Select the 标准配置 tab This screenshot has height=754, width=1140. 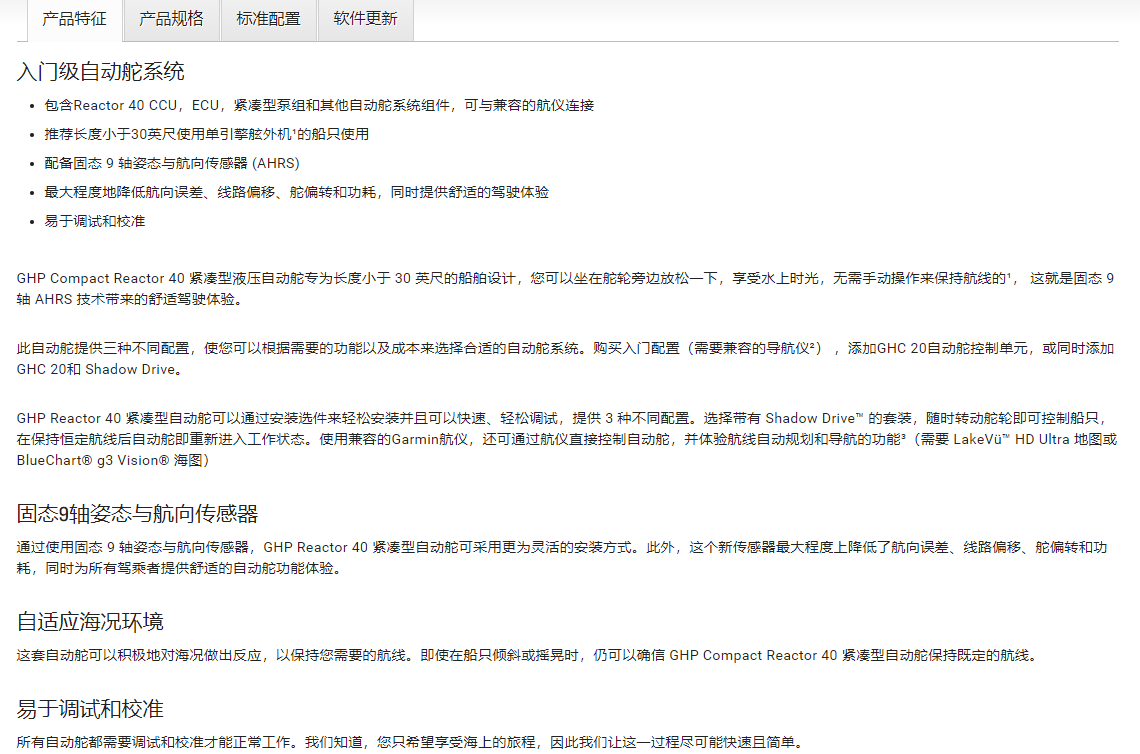pyautogui.click(x=268, y=19)
